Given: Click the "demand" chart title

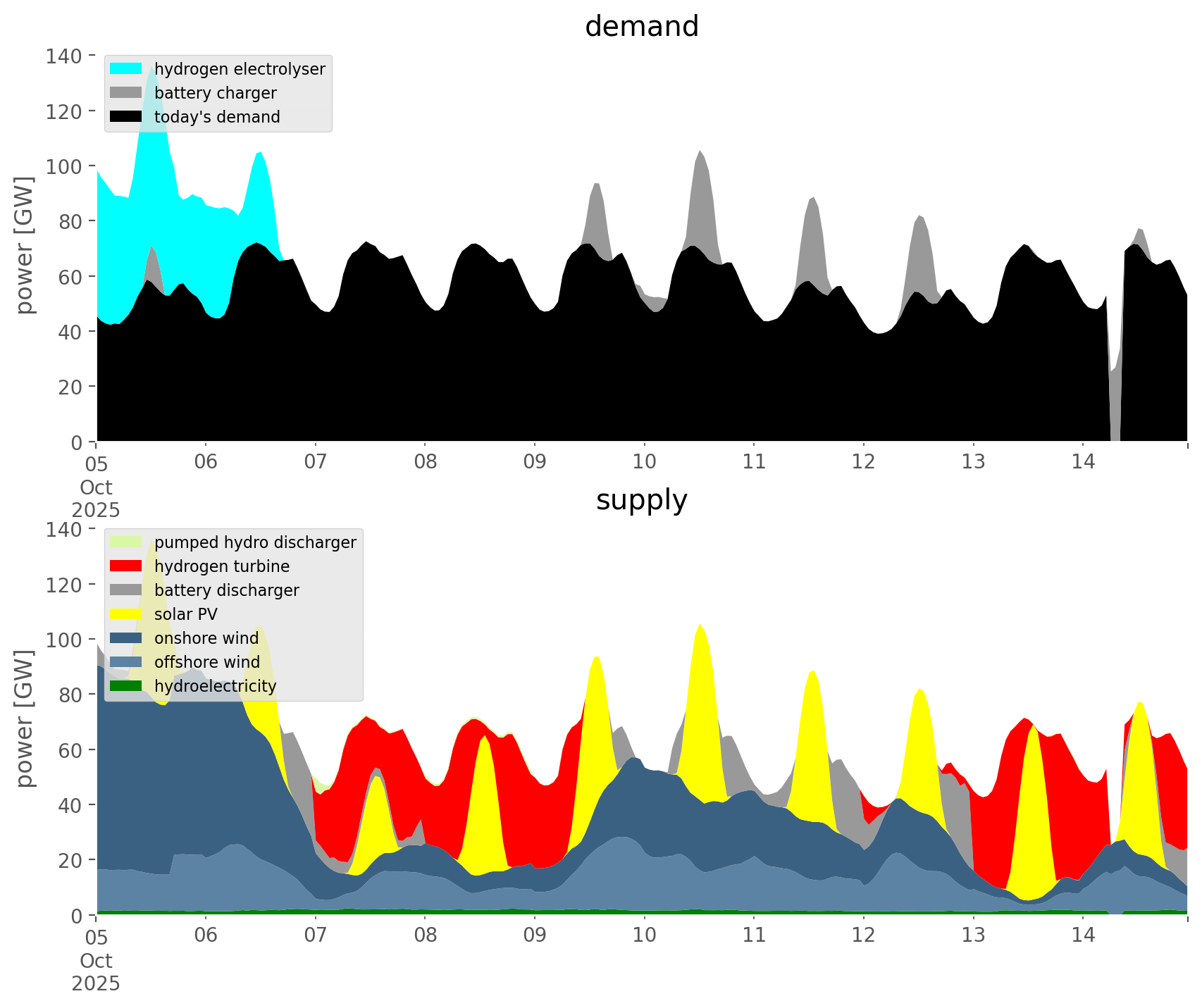Looking at the screenshot, I should 642,27.
